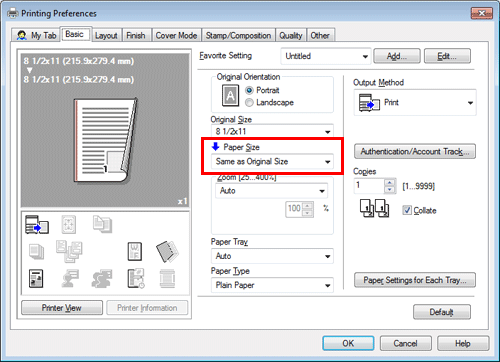Click the printer icon in the title bar
The width and height of the screenshot is (500, 362).
13,13
